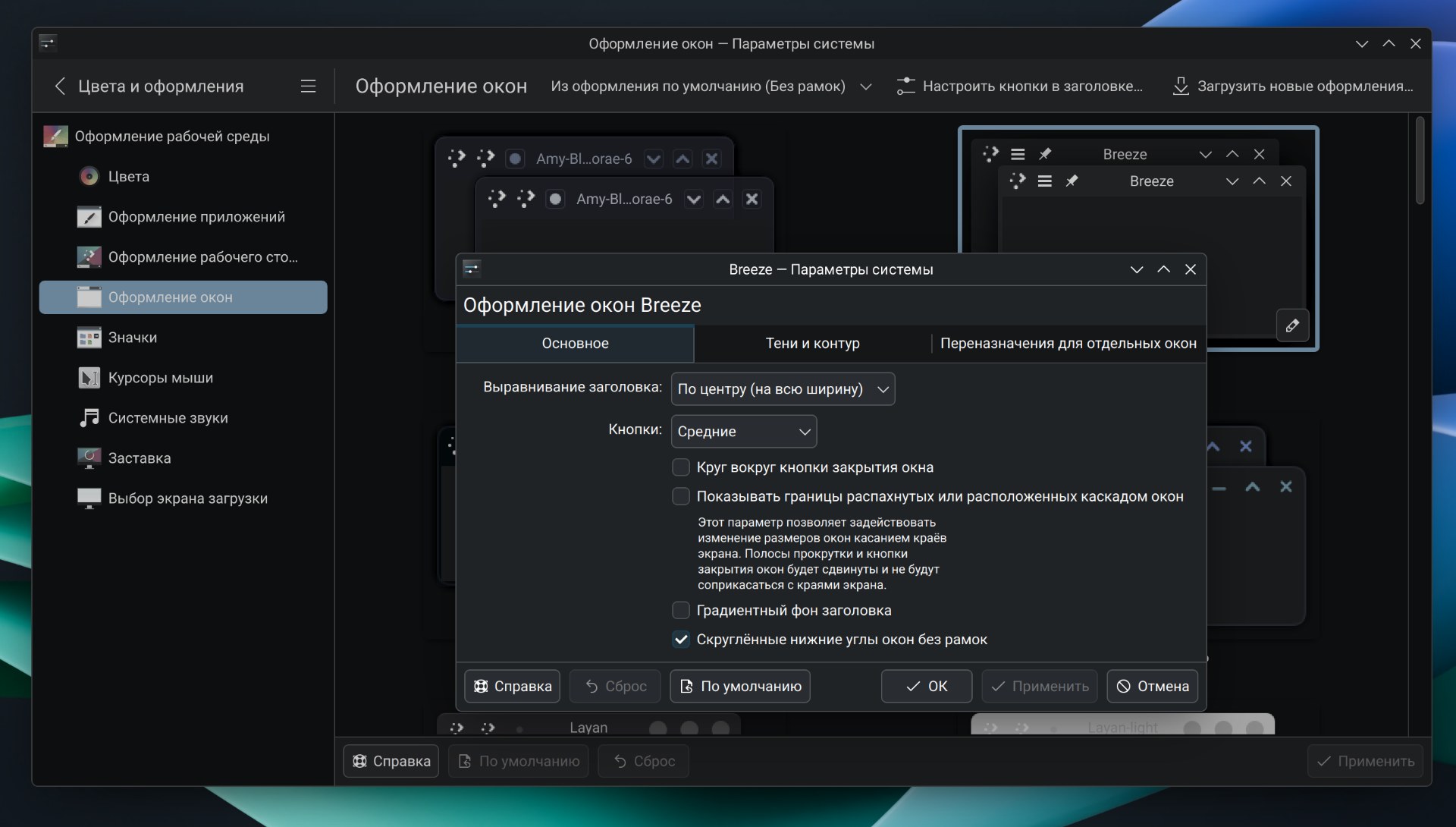Open Курсоры мыши settings in the sidebar
The width and height of the screenshot is (1456, 827).
pyautogui.click(x=160, y=378)
